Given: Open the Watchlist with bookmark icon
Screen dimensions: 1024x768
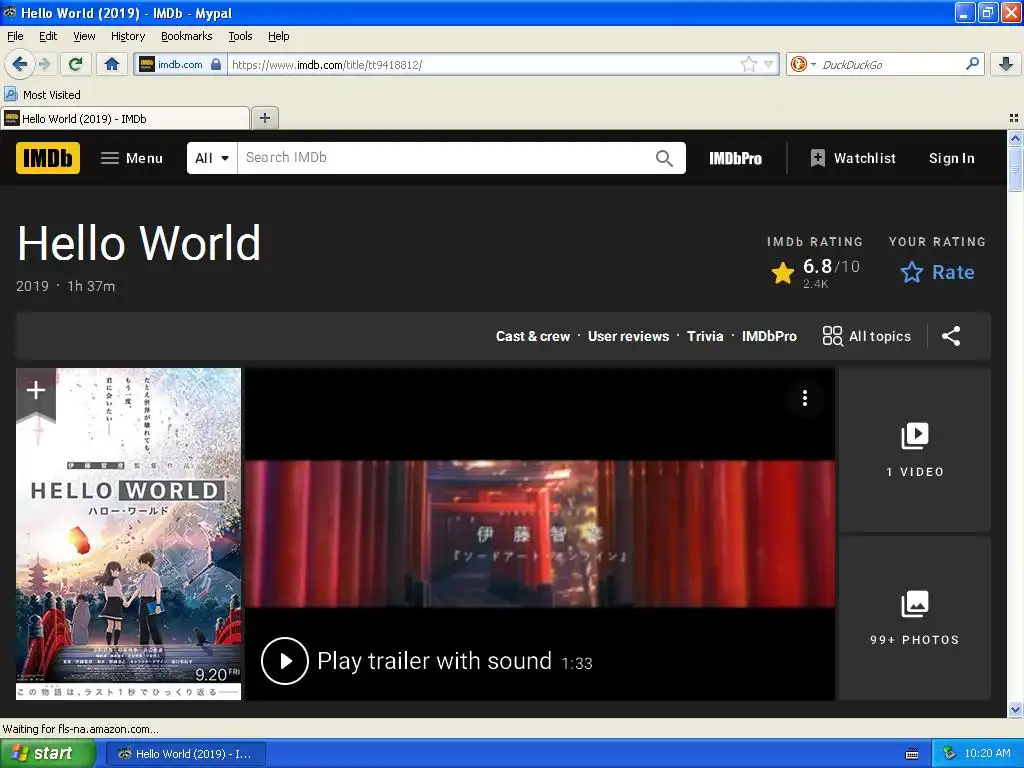Looking at the screenshot, I should click(x=852, y=158).
